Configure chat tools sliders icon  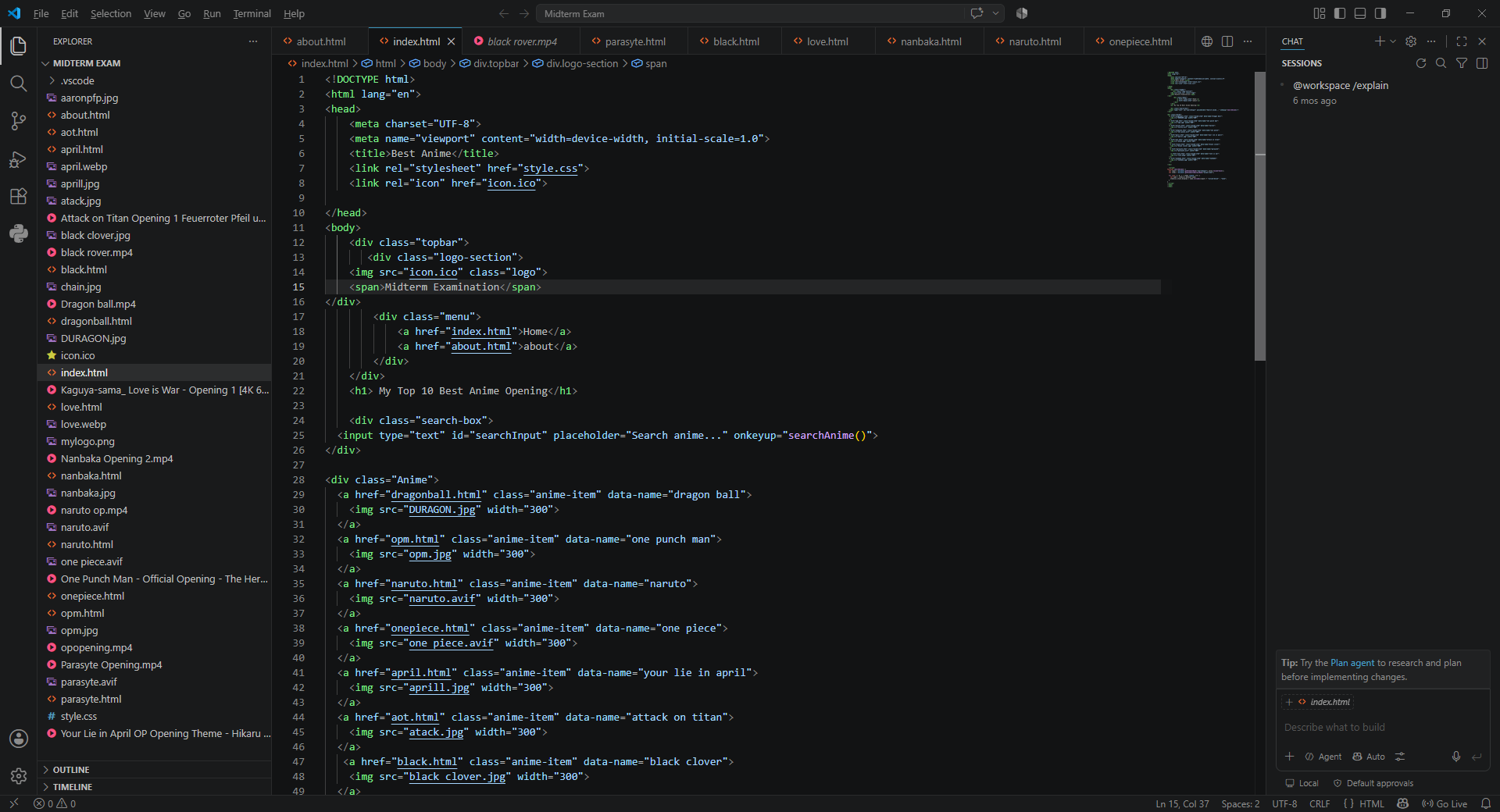pos(1400,757)
